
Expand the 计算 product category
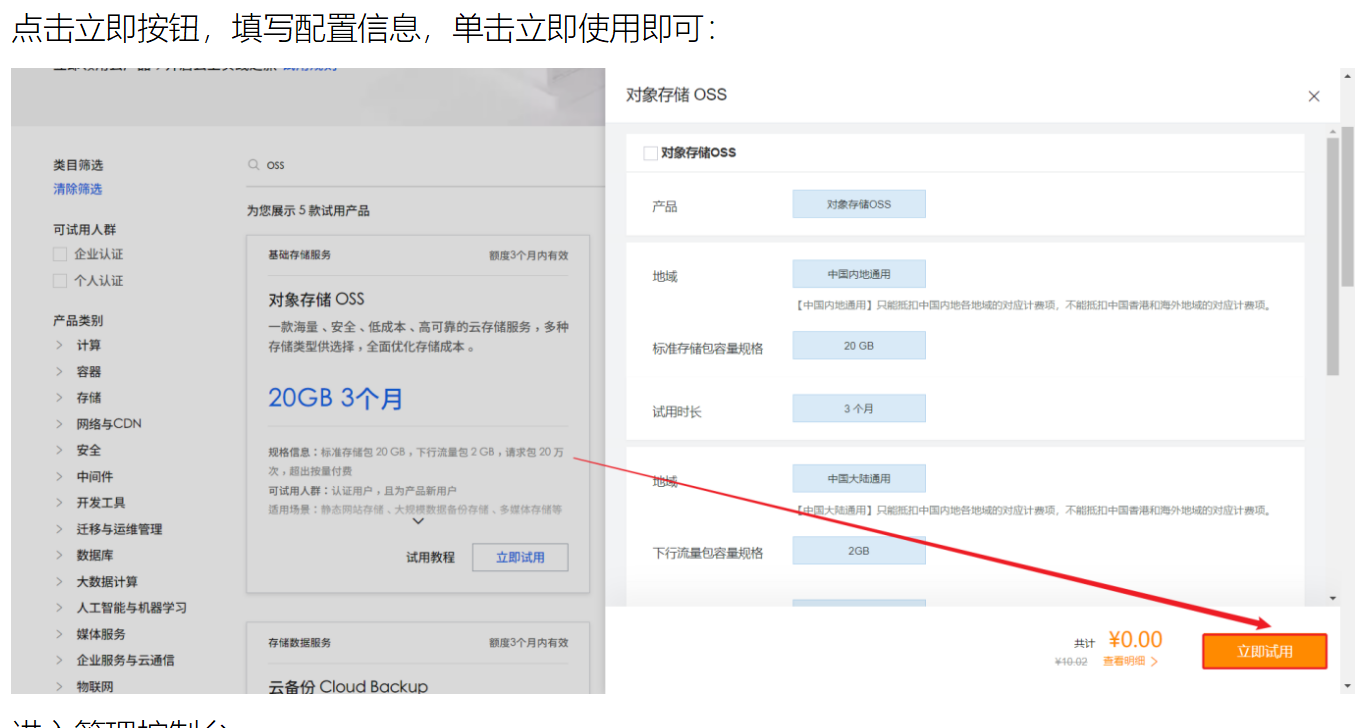[x=59, y=345]
